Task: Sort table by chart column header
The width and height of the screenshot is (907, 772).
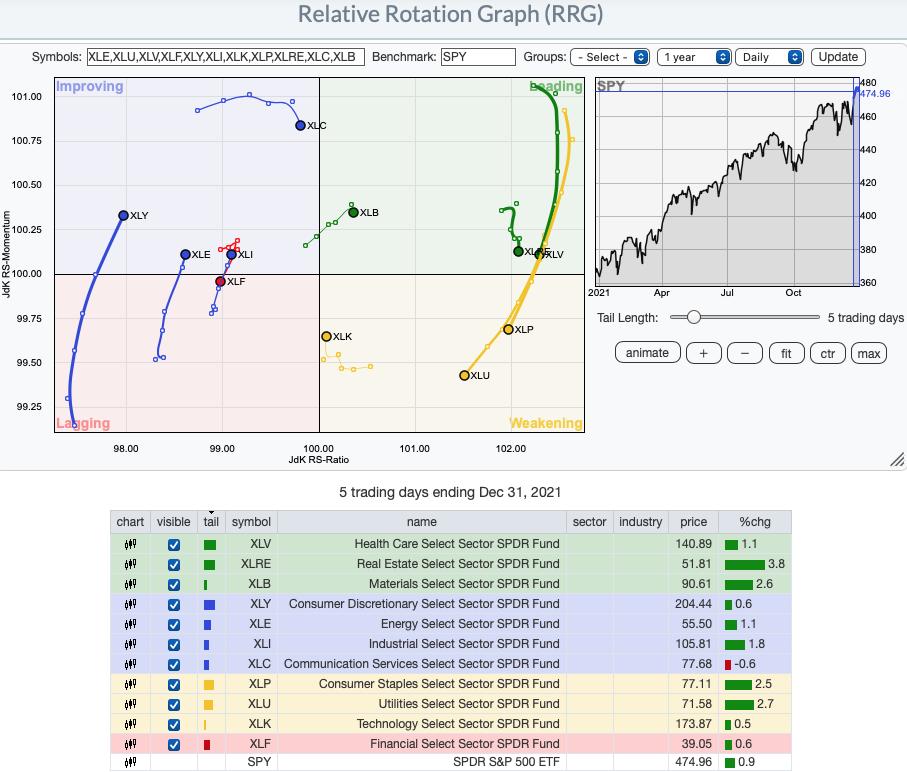Action: click(x=130, y=522)
